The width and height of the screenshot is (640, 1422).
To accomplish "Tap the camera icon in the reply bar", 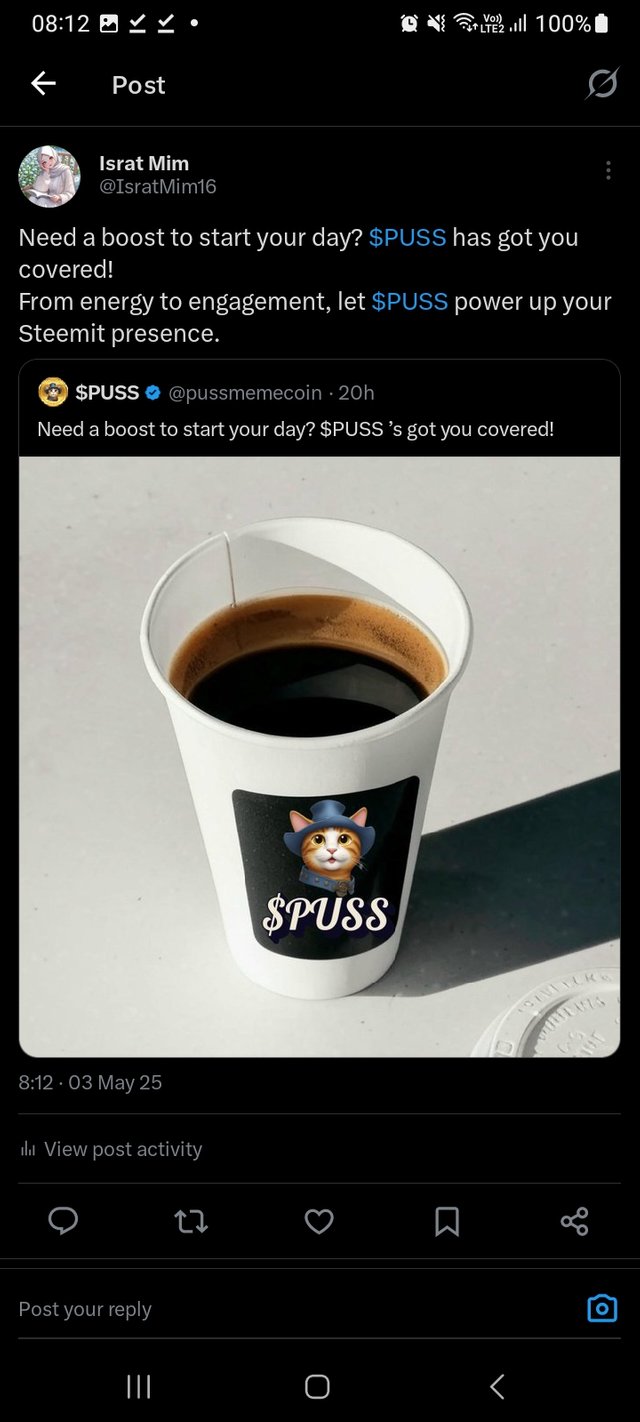I will (602, 1308).
